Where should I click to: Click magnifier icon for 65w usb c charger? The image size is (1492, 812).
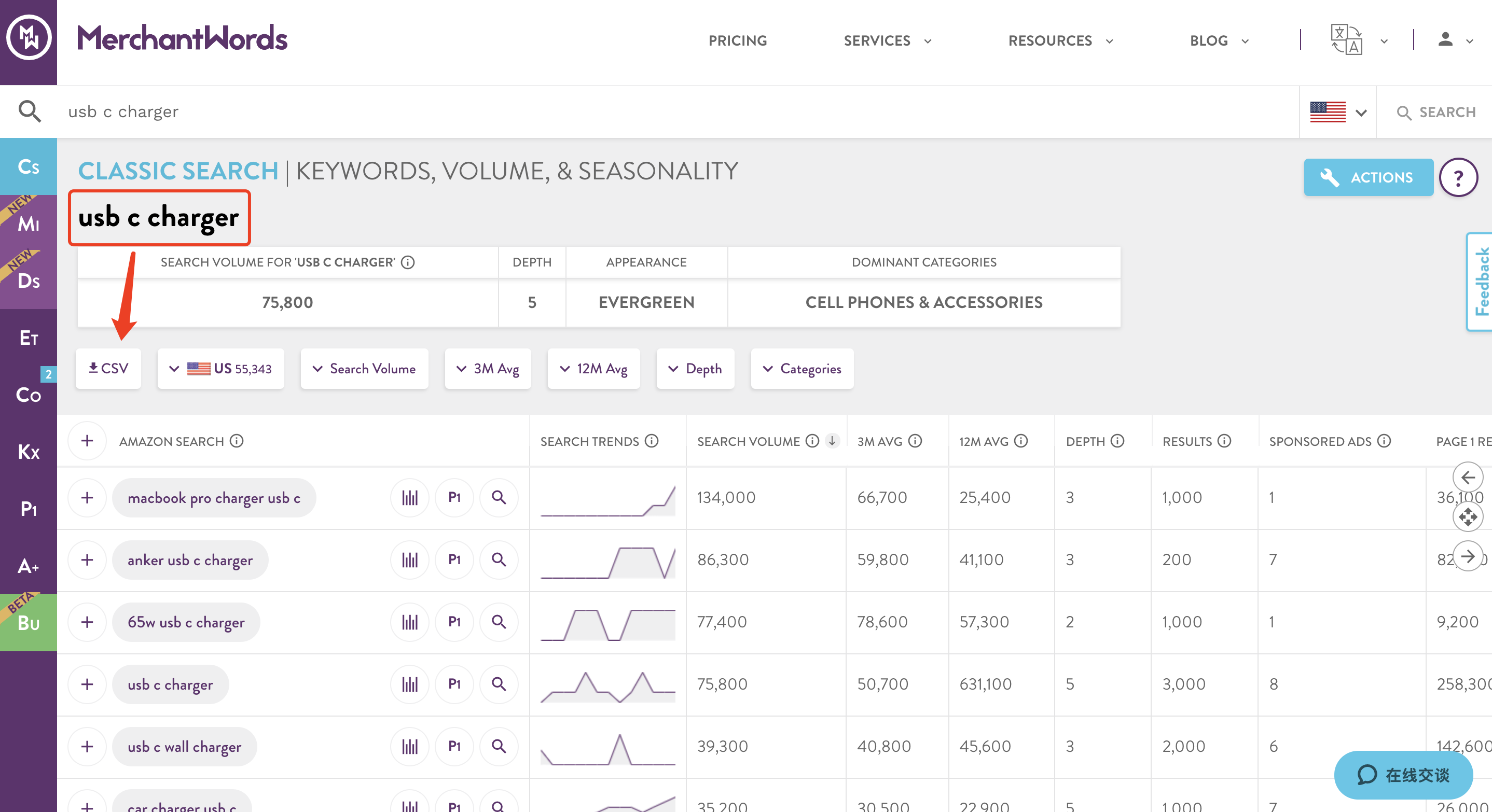pyautogui.click(x=499, y=622)
